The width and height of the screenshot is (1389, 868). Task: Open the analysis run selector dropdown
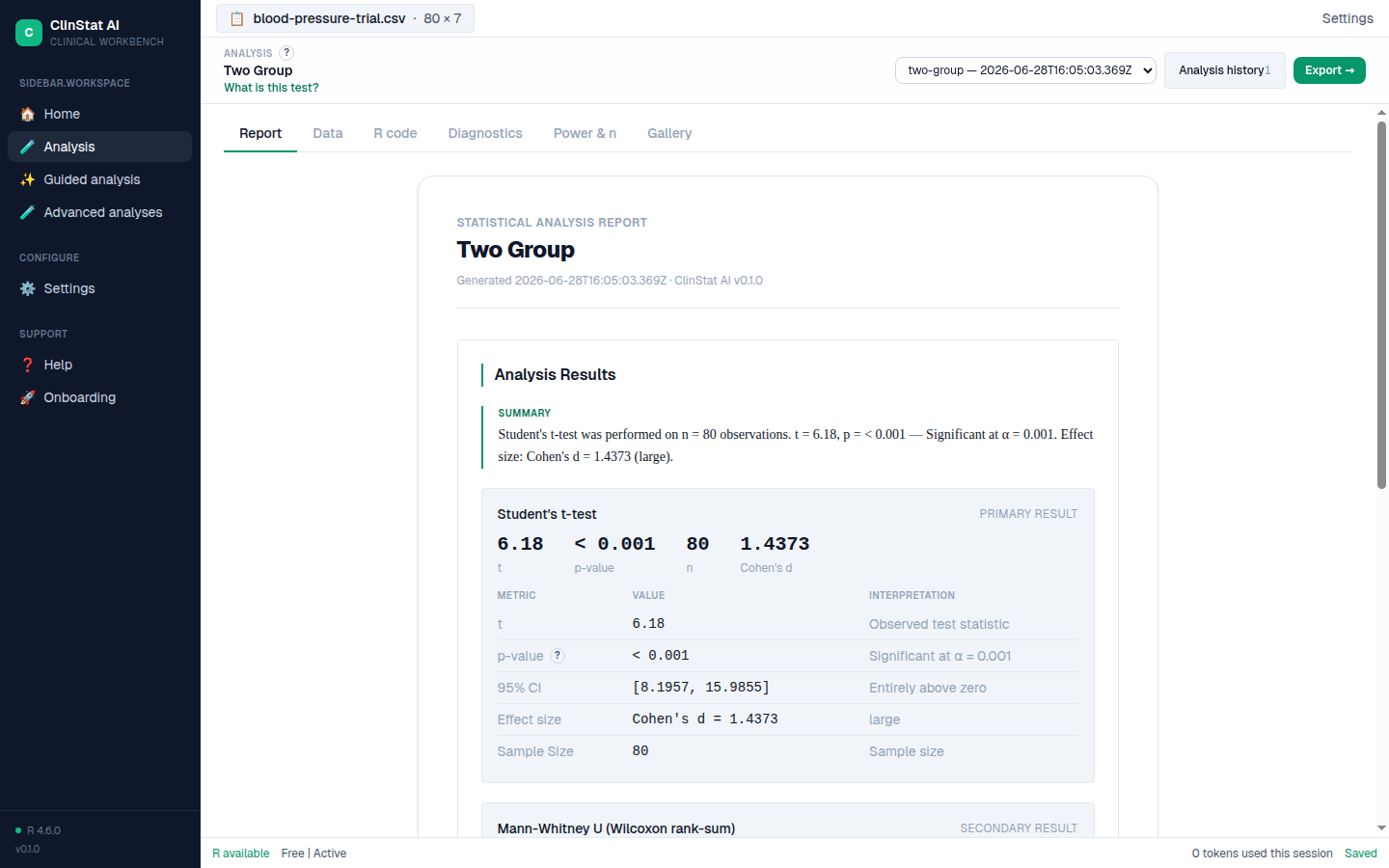click(1025, 70)
